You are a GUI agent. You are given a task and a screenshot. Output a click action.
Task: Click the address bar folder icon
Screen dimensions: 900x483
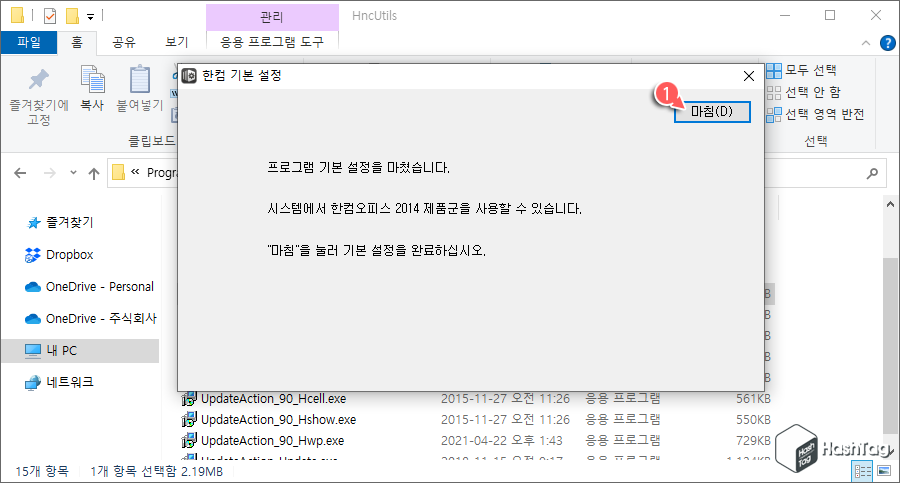coord(119,172)
